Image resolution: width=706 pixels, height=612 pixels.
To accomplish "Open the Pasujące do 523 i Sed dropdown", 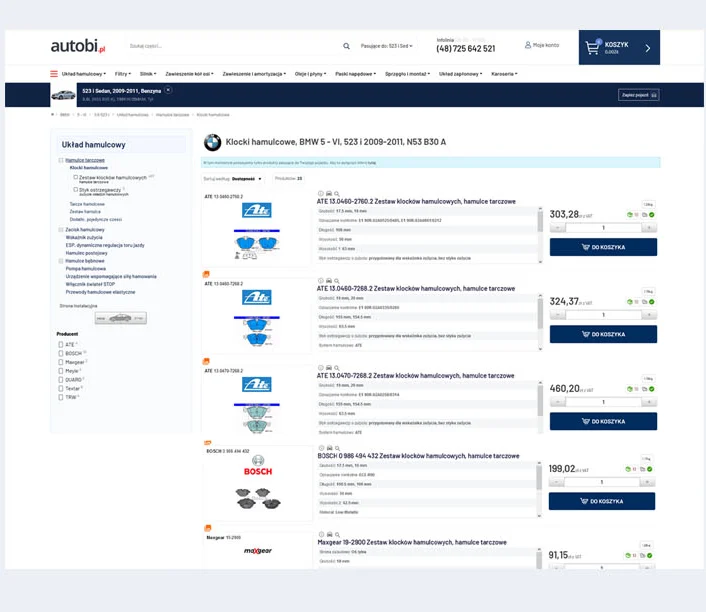I will click(386, 46).
